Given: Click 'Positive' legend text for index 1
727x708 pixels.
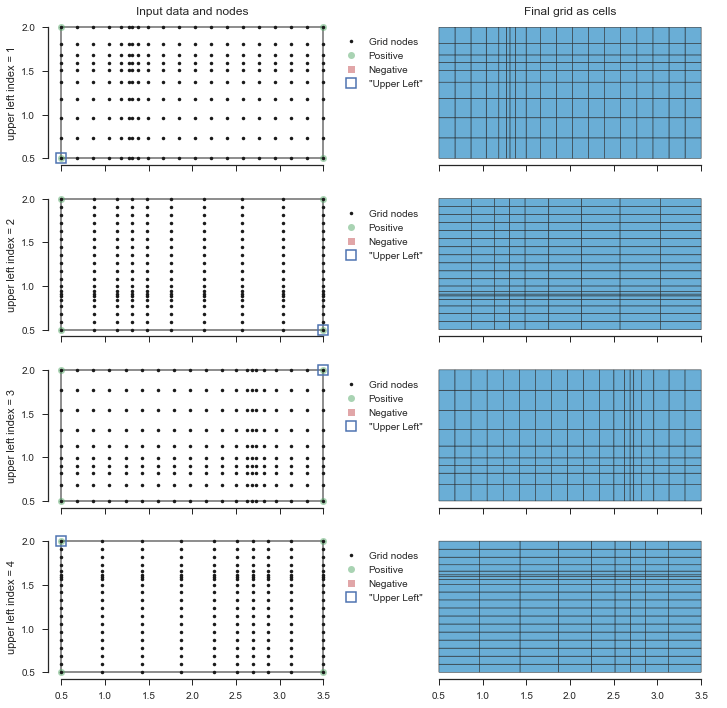Looking at the screenshot, I should coord(386,56).
